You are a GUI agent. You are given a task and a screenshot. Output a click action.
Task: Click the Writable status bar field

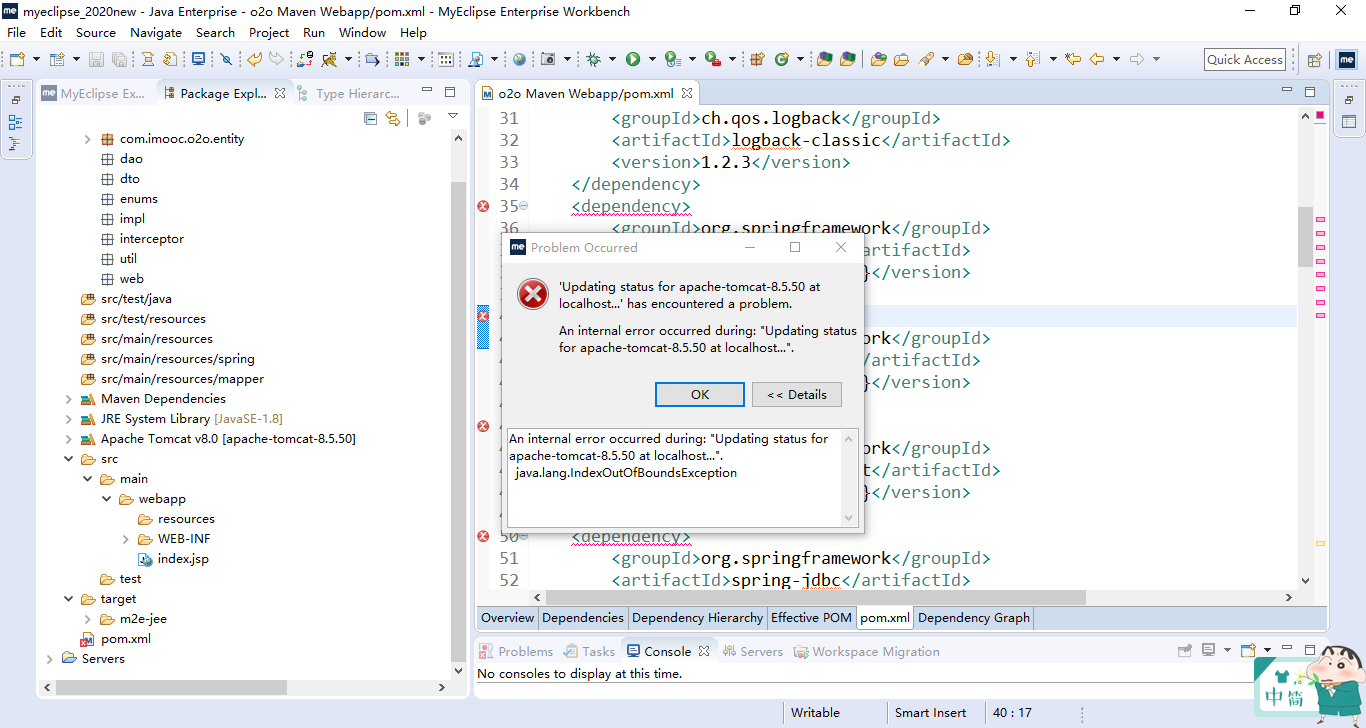[815, 713]
